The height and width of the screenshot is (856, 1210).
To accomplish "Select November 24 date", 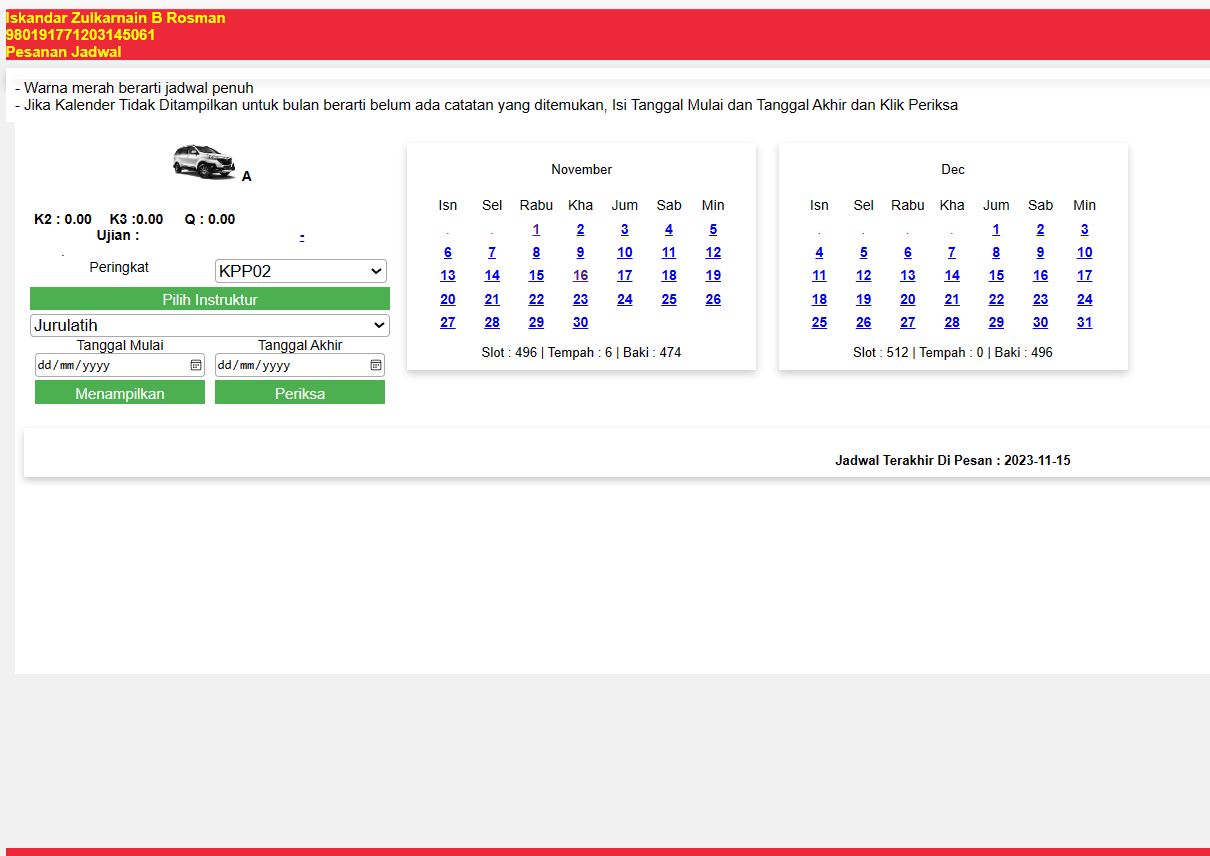I will click(x=625, y=299).
